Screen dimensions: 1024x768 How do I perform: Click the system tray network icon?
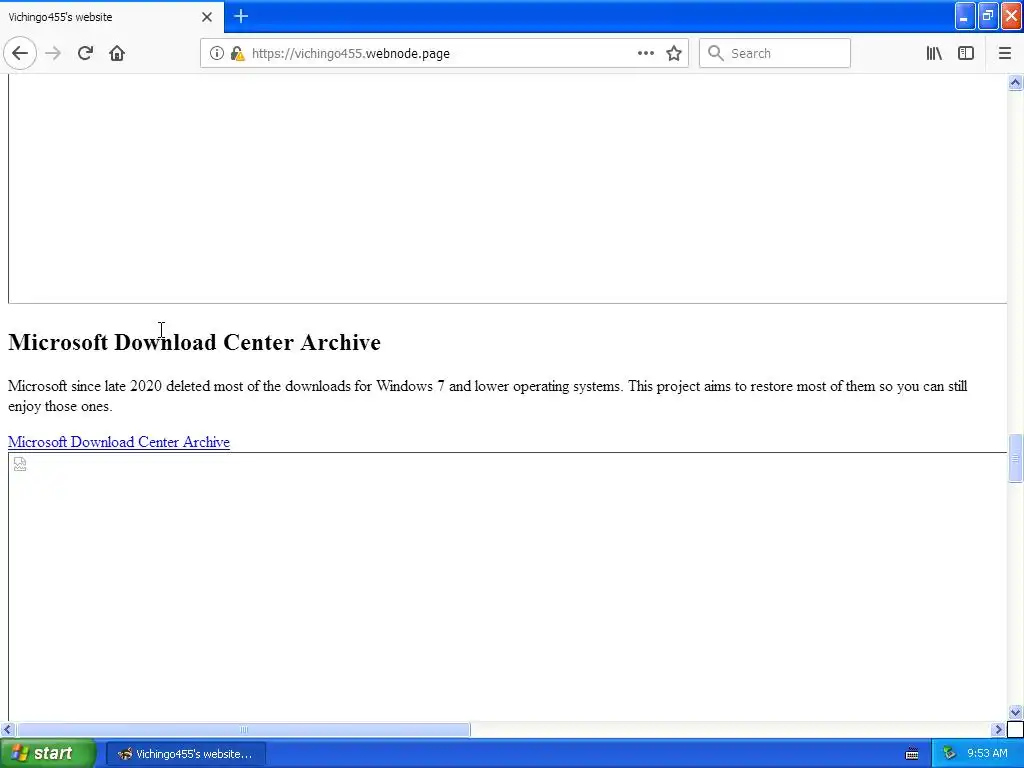949,754
